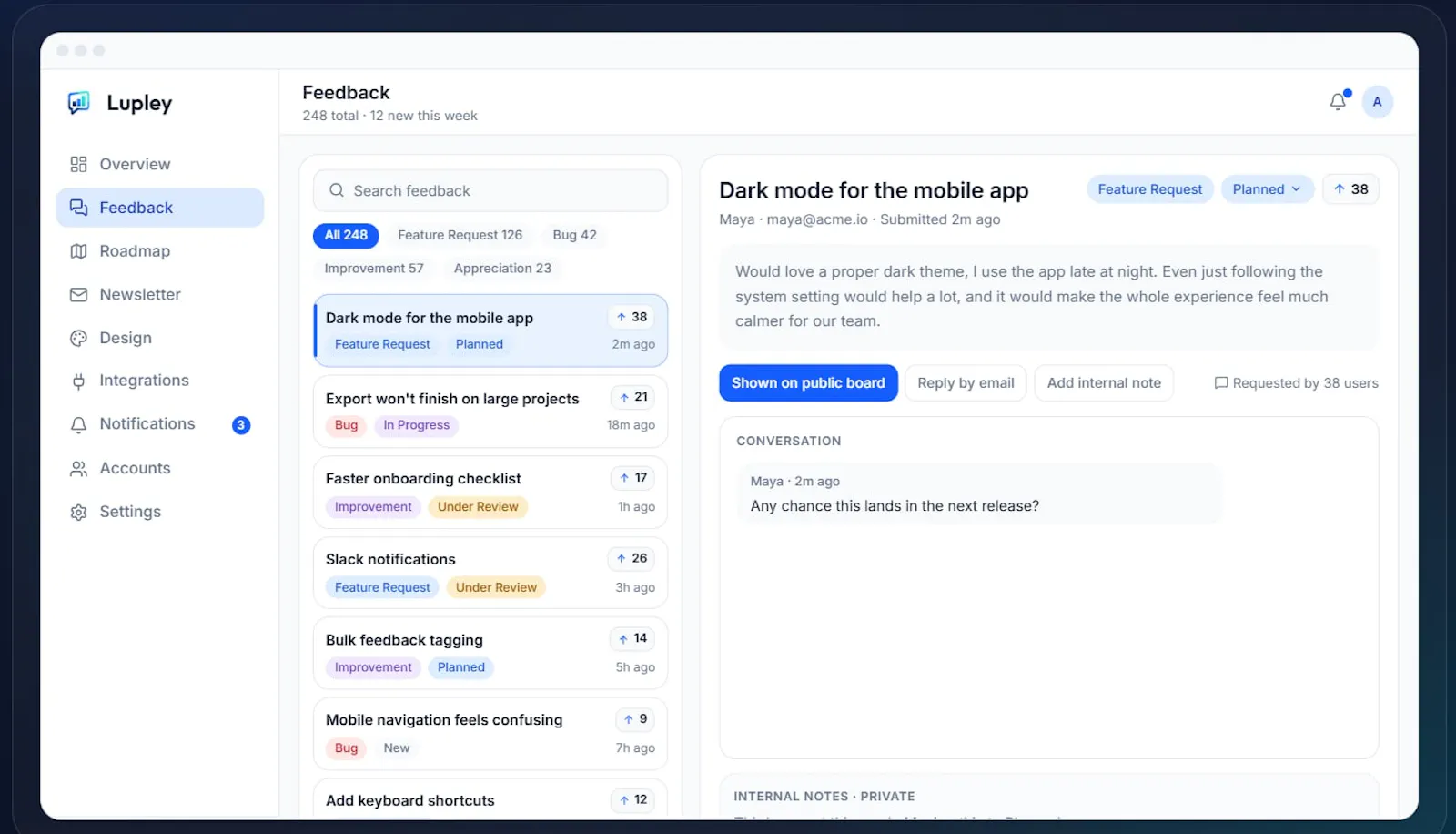Open the Accounts page

pyautogui.click(x=160, y=468)
